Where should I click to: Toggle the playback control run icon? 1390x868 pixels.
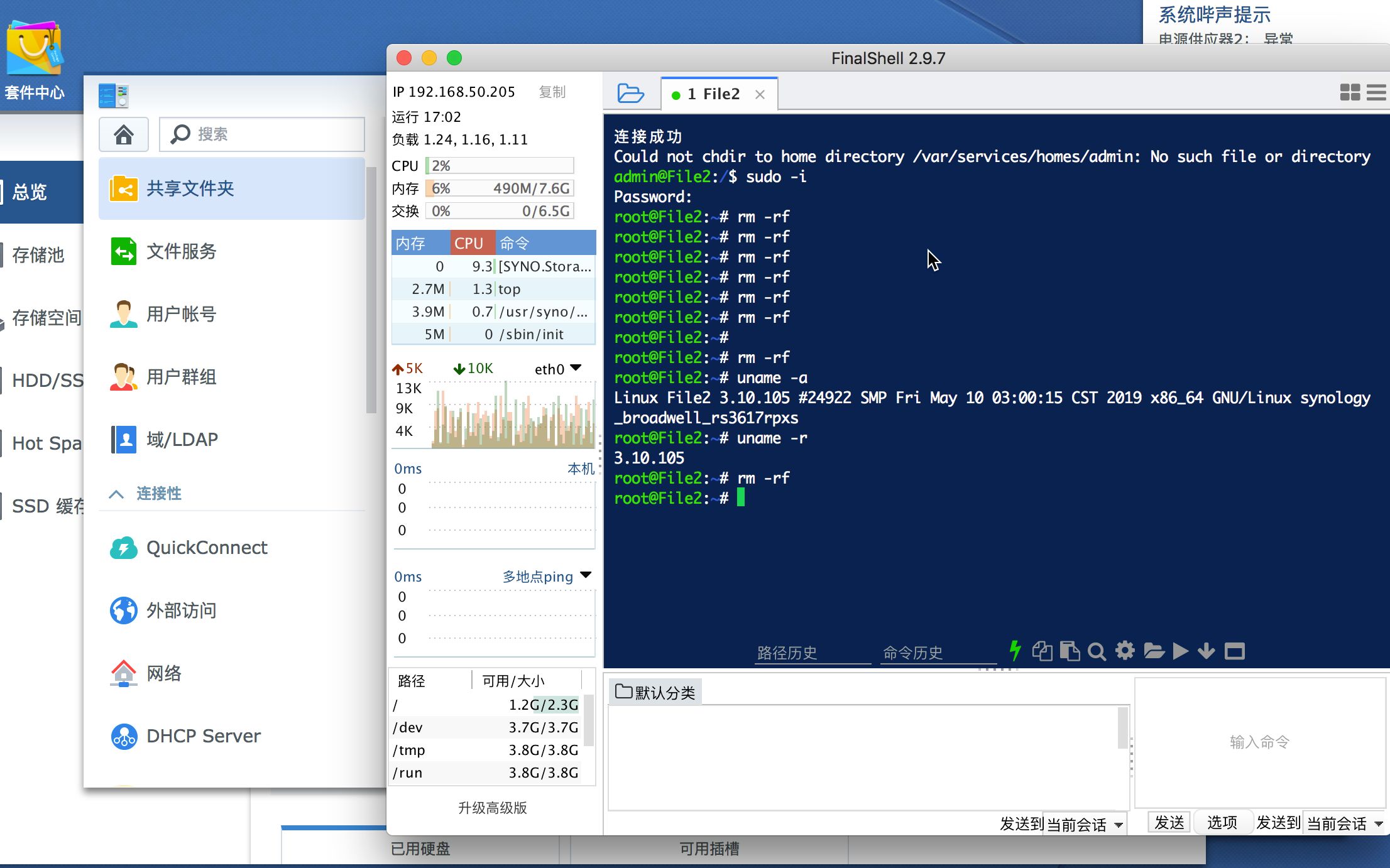[x=1180, y=652]
